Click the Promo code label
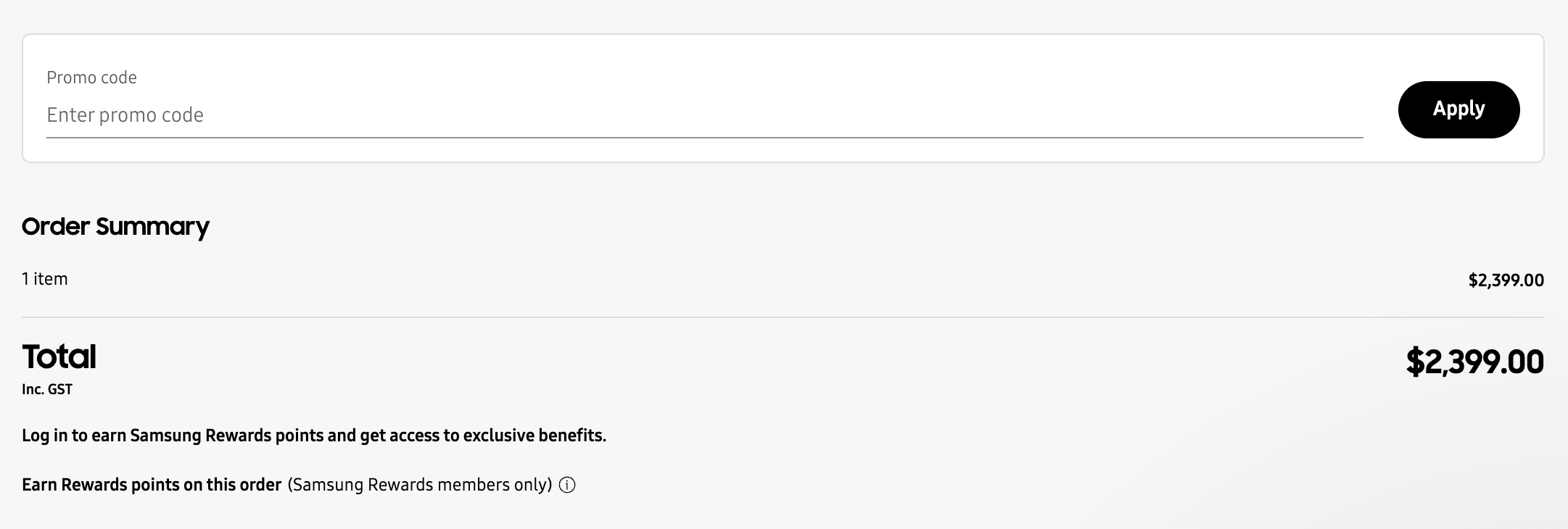Image resolution: width=1568 pixels, height=529 pixels. 91,78
